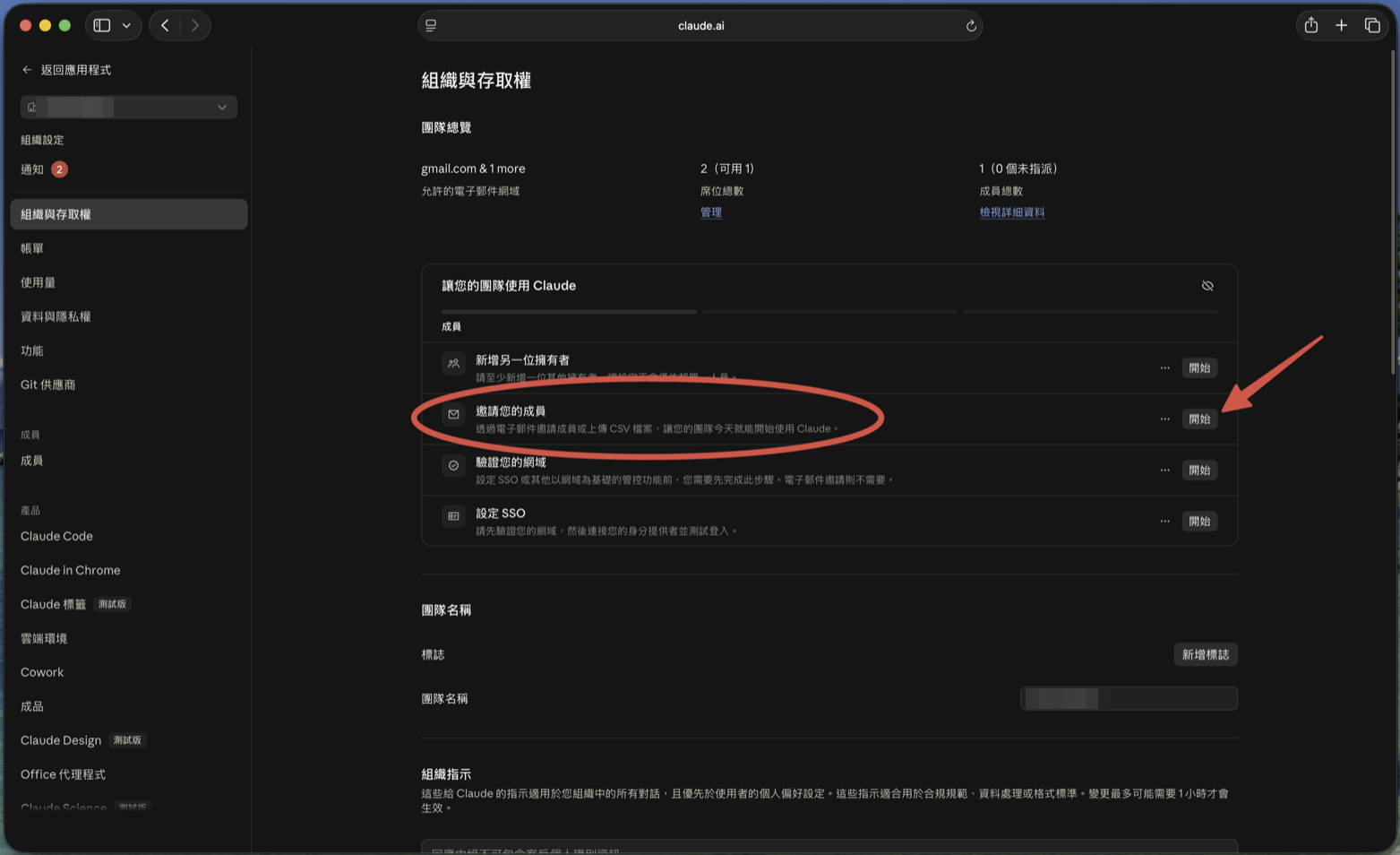Click the 檢視詳細資料 link
Viewport: 1400px width, 855px height.
click(1012, 212)
